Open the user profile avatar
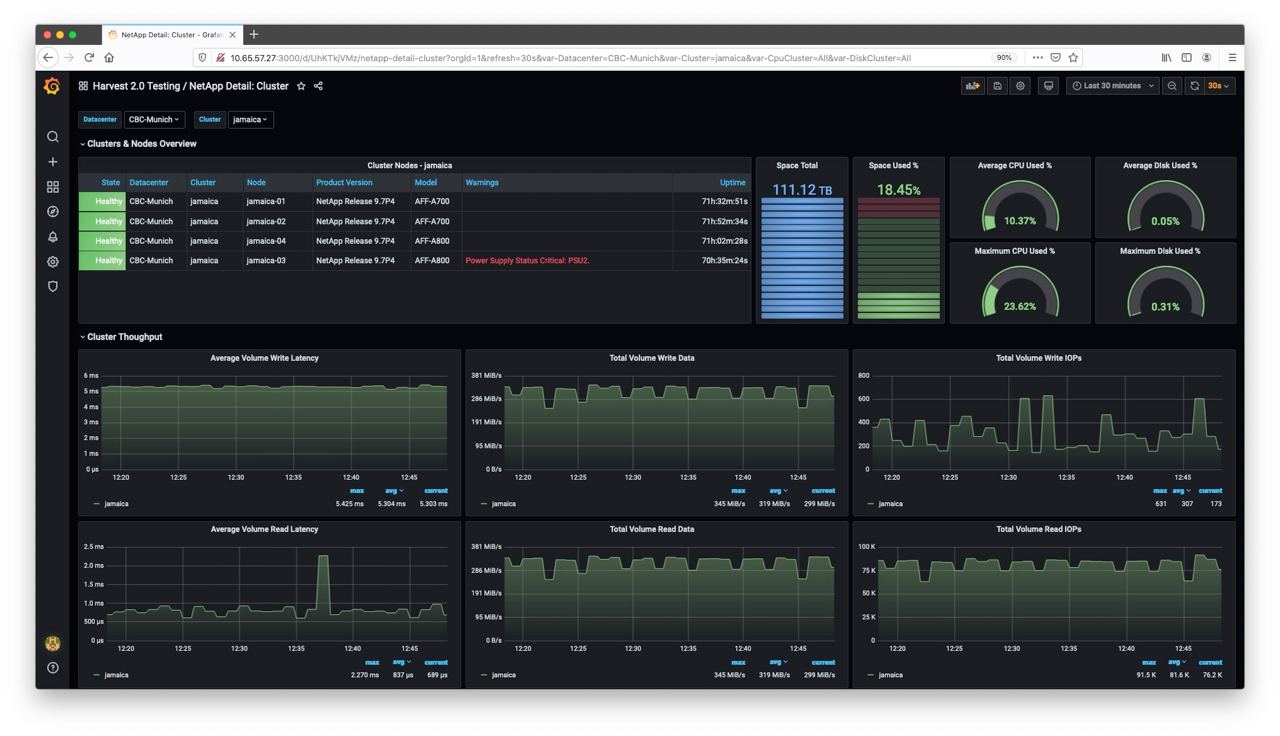 coord(53,643)
